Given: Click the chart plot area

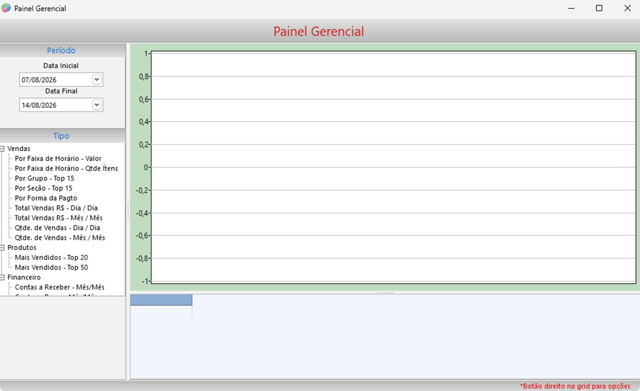Looking at the screenshot, I should pyautogui.click(x=393, y=167).
